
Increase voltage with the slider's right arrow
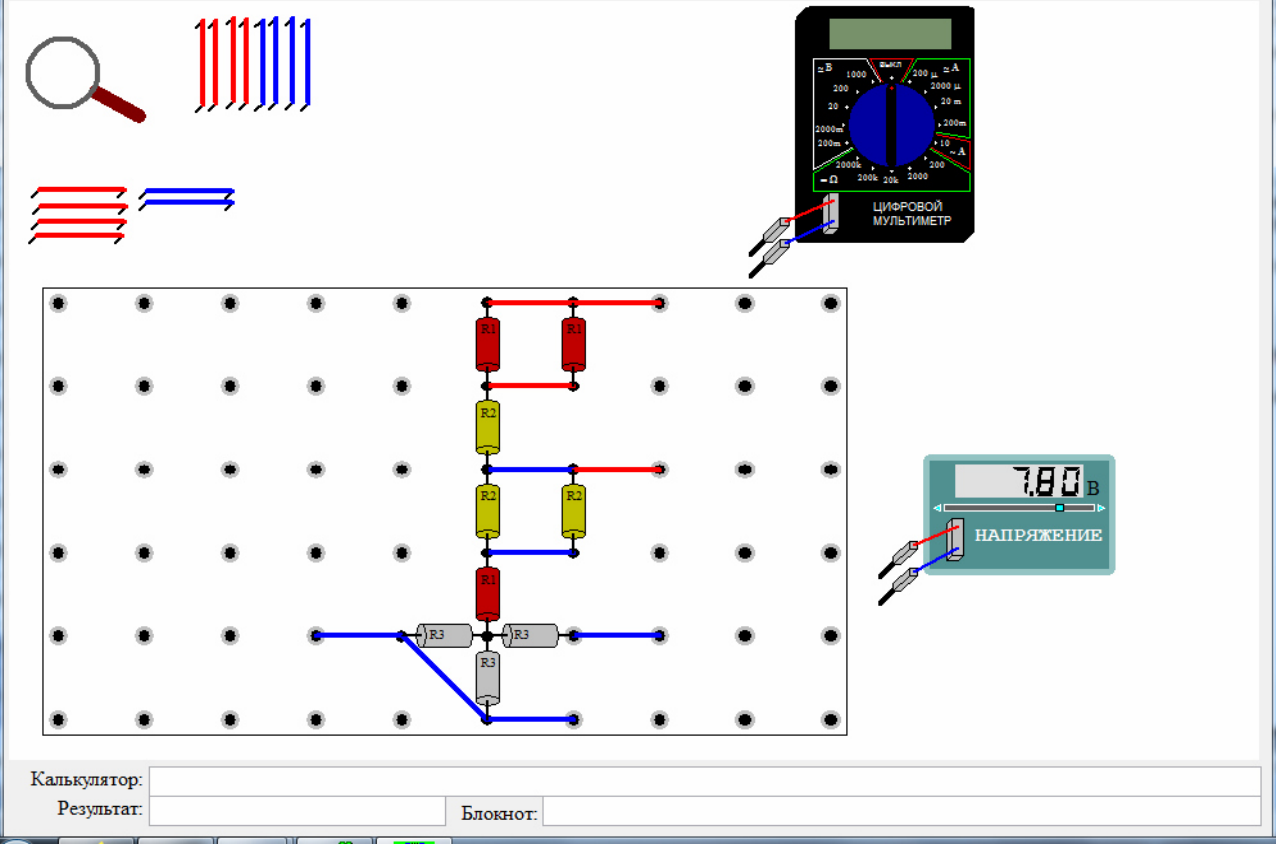[1102, 508]
